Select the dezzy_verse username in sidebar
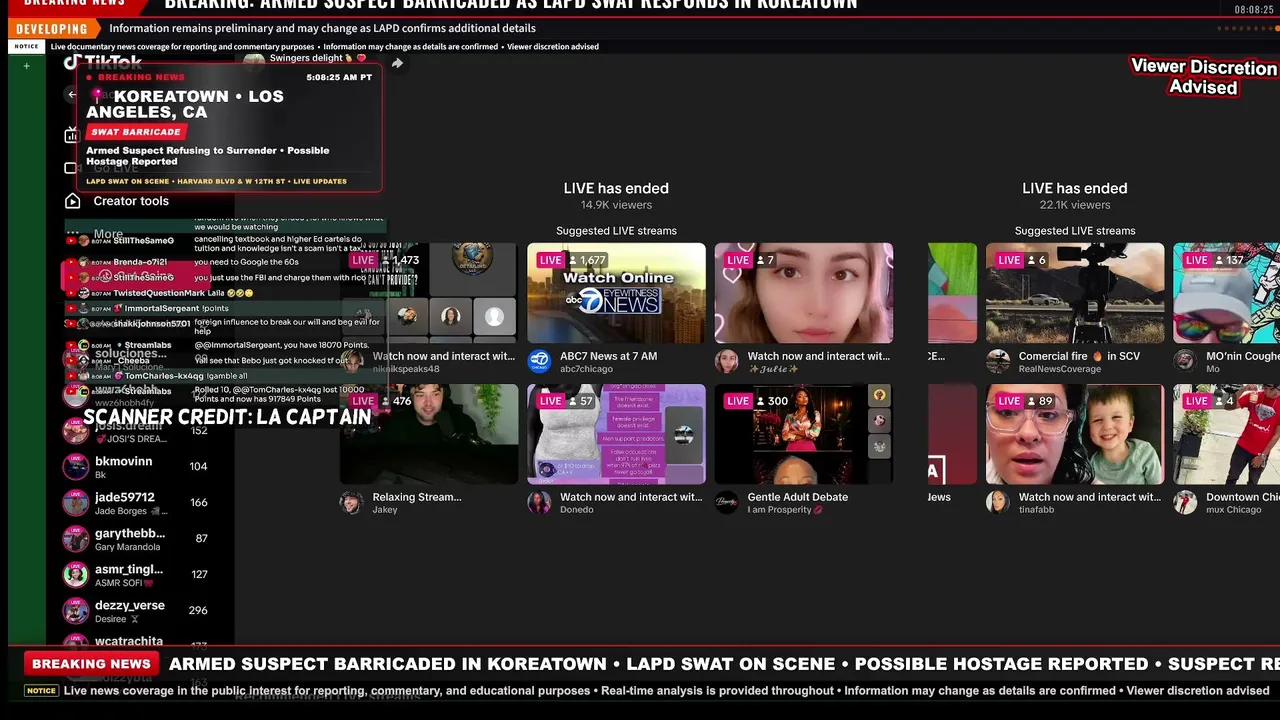This screenshot has height=720, width=1280. [130, 606]
